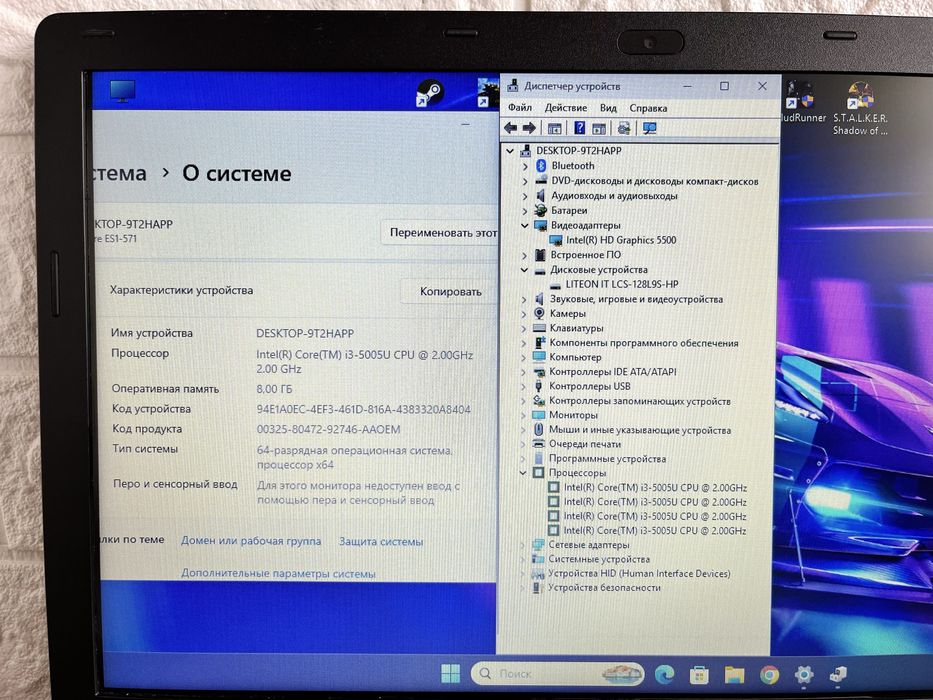Select Контроллеры IDE ATA/ATAPI row
Viewport: 933px width, 700px height.
[x=612, y=371]
